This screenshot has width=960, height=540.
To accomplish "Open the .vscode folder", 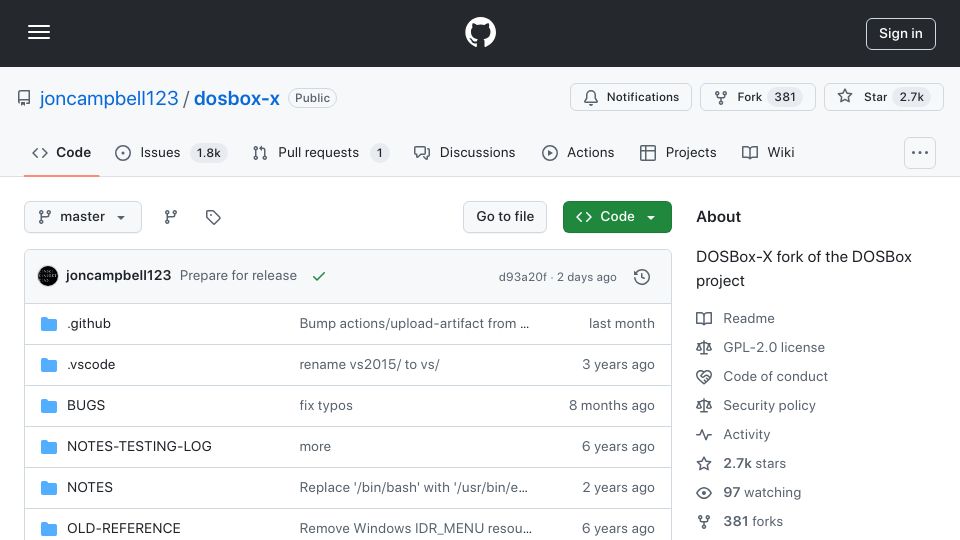I will tap(91, 364).
